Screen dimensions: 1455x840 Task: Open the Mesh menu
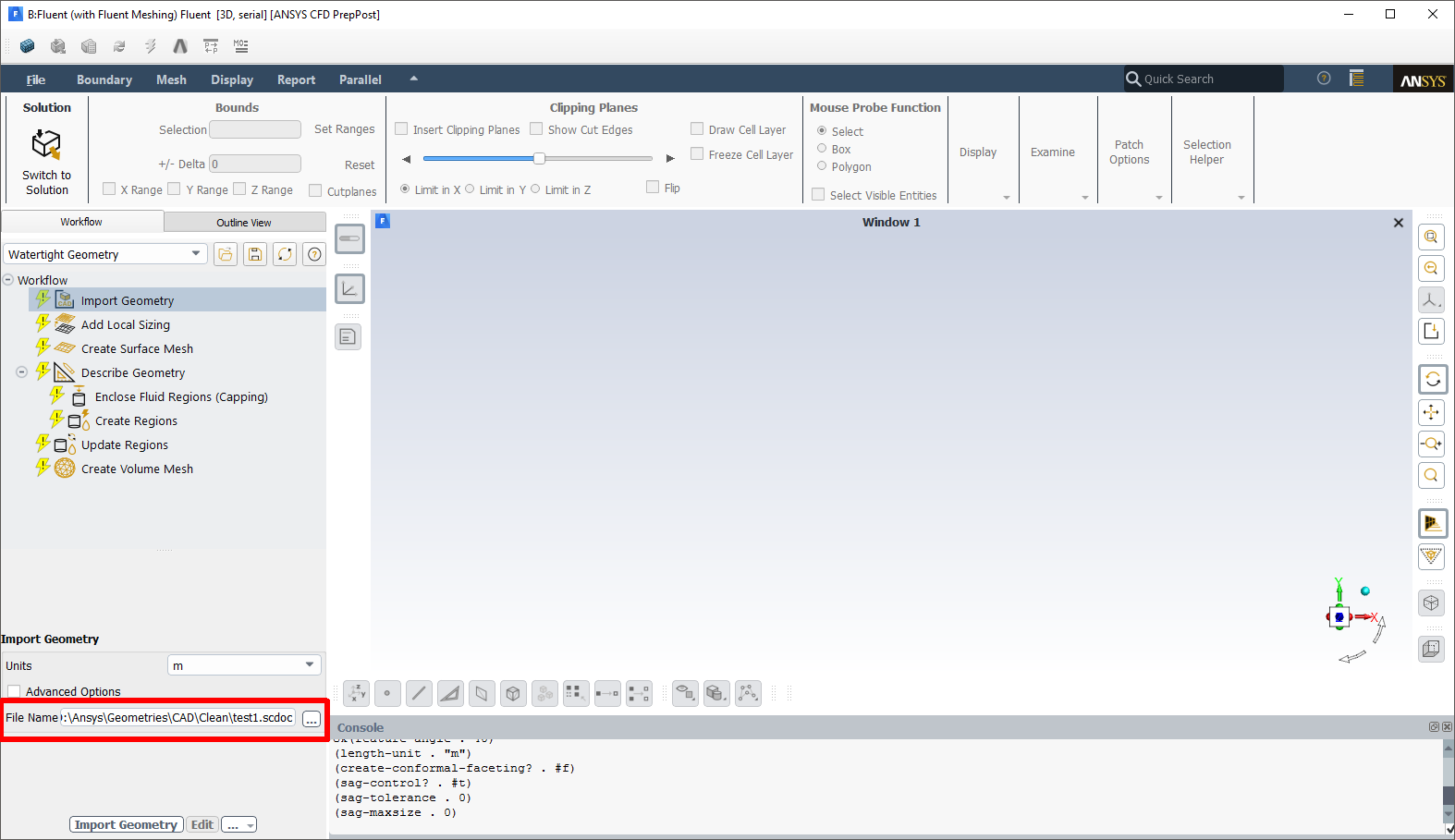pyautogui.click(x=171, y=79)
